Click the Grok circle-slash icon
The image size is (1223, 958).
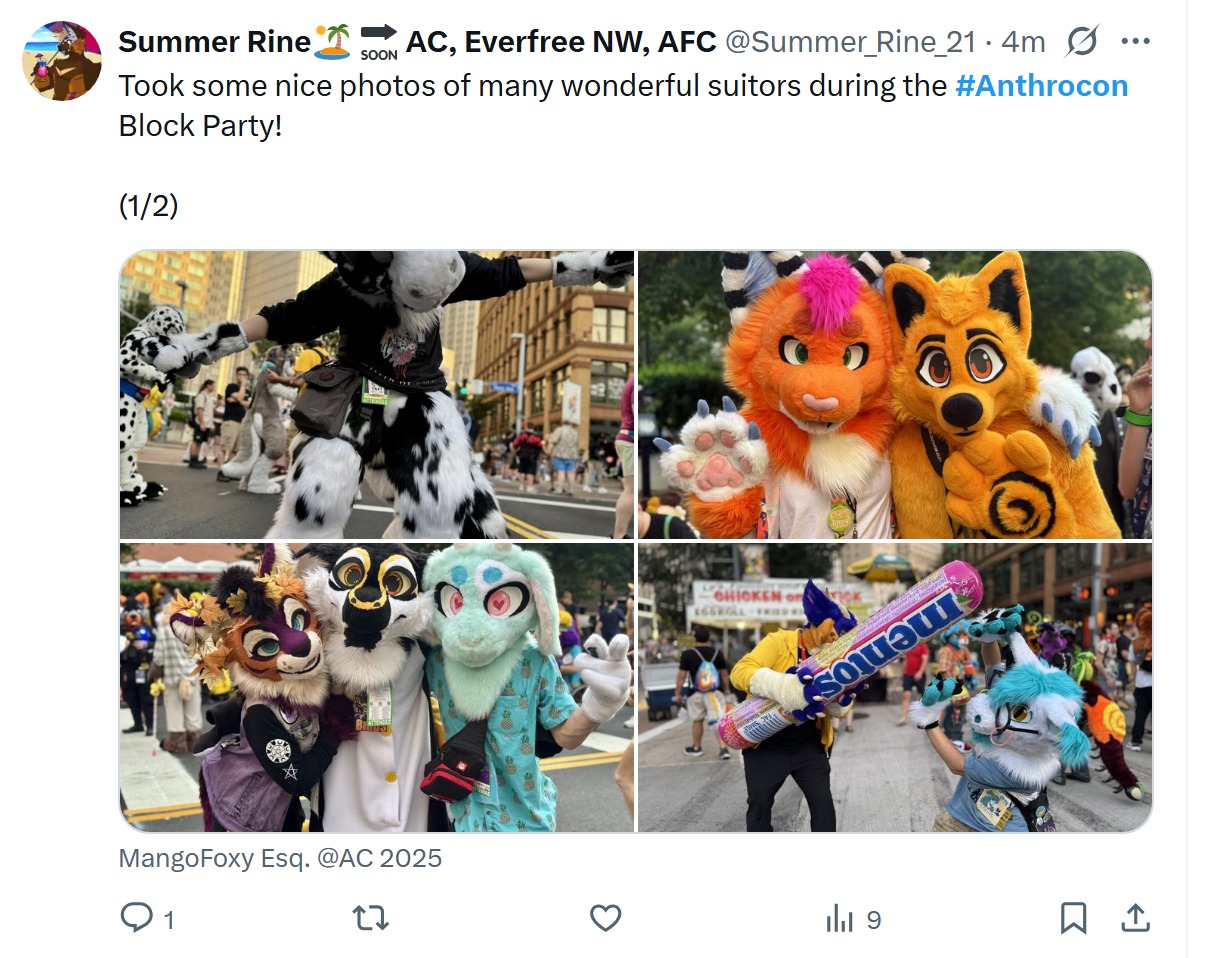(1082, 42)
